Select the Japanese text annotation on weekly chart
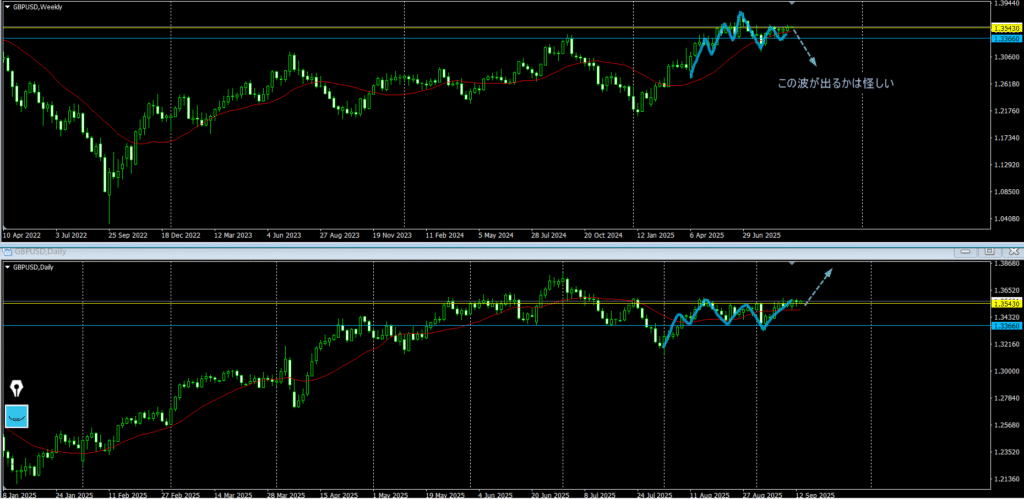This screenshot has width=1024, height=499. click(834, 84)
